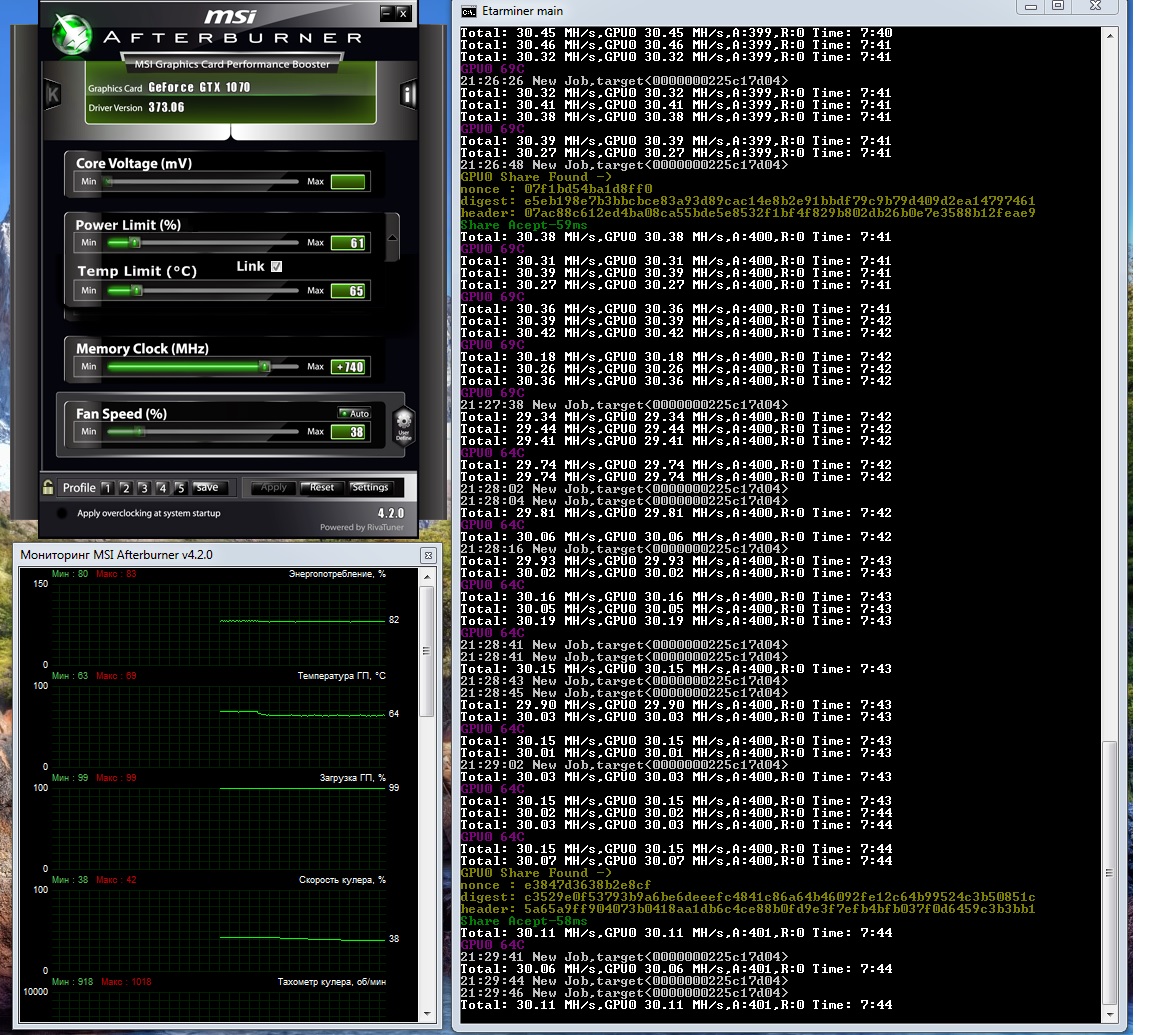
Task: Click the Temp Limit value field showing 65
Action: [x=348, y=291]
